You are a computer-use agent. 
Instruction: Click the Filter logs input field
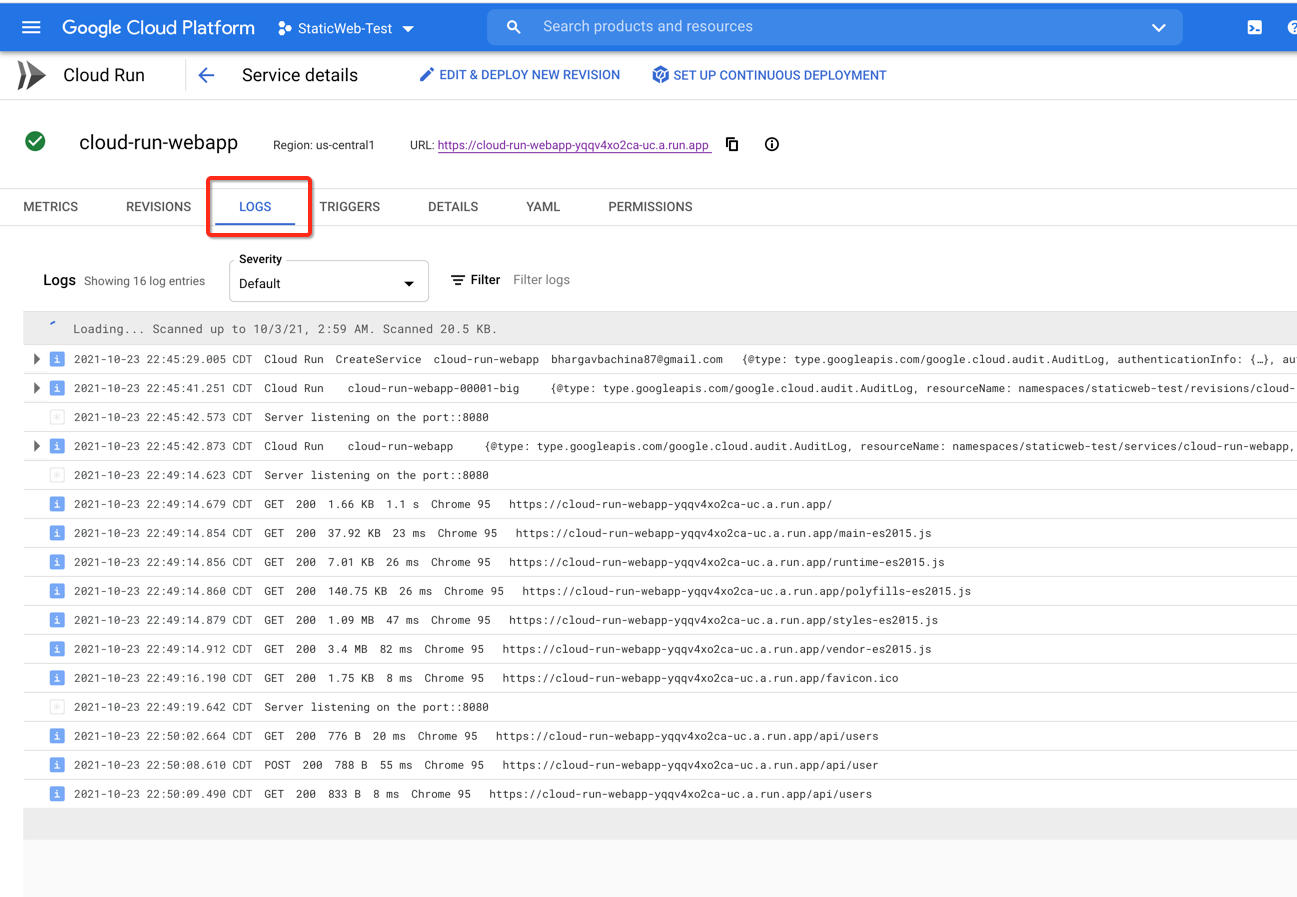pos(541,279)
